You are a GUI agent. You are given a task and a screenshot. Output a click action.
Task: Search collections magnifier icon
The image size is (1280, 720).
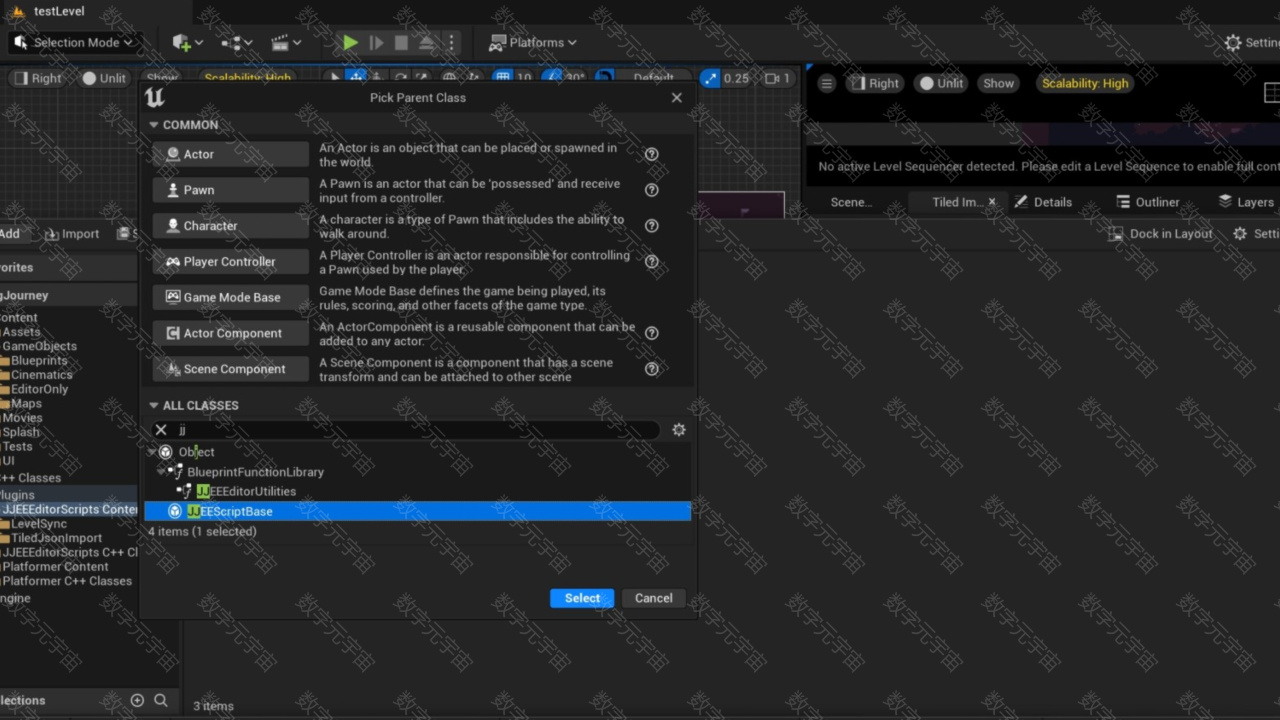(x=161, y=700)
